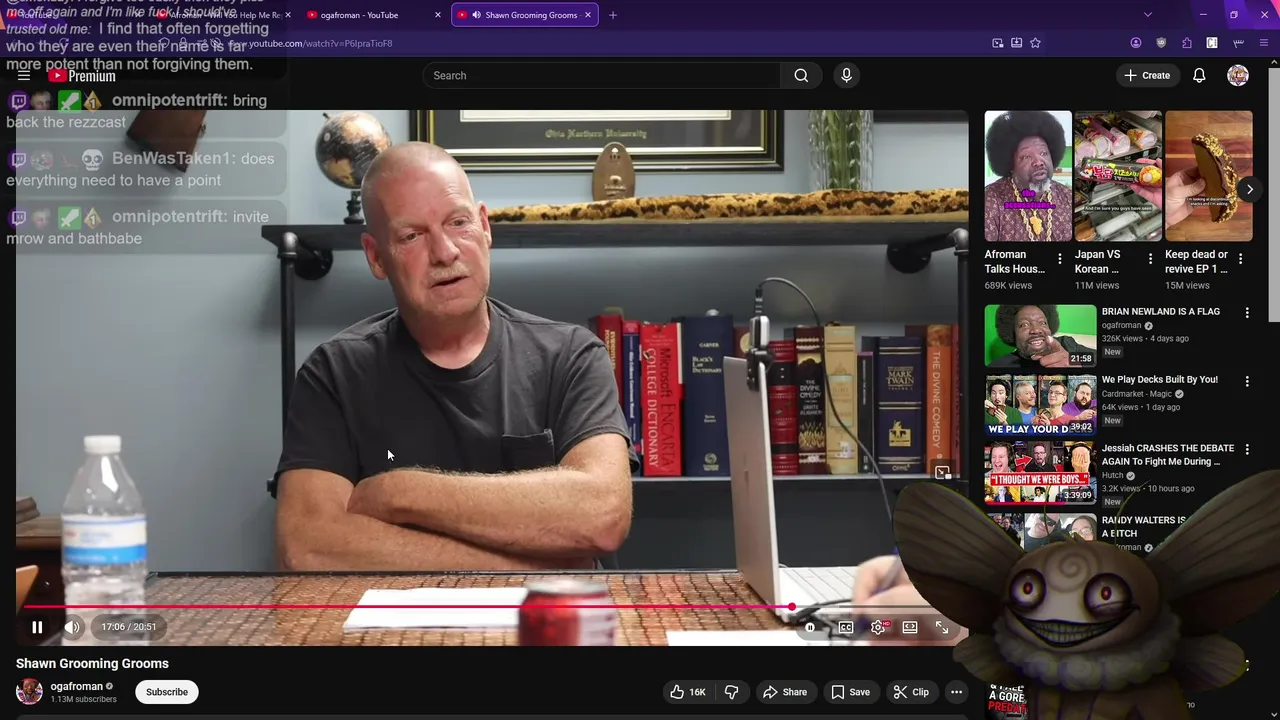
Task: Open options for Jessiah CRASHES THE DEBATE video
Action: (x=1247, y=449)
